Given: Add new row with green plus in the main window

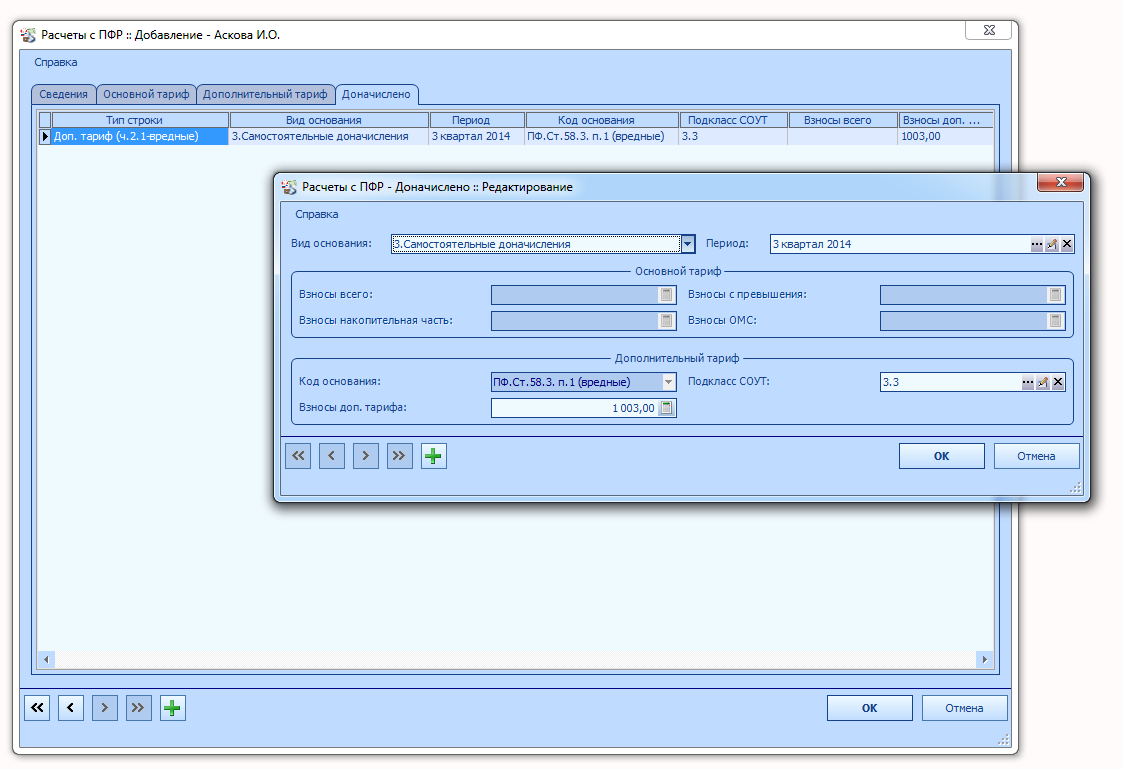Looking at the screenshot, I should click(172, 708).
